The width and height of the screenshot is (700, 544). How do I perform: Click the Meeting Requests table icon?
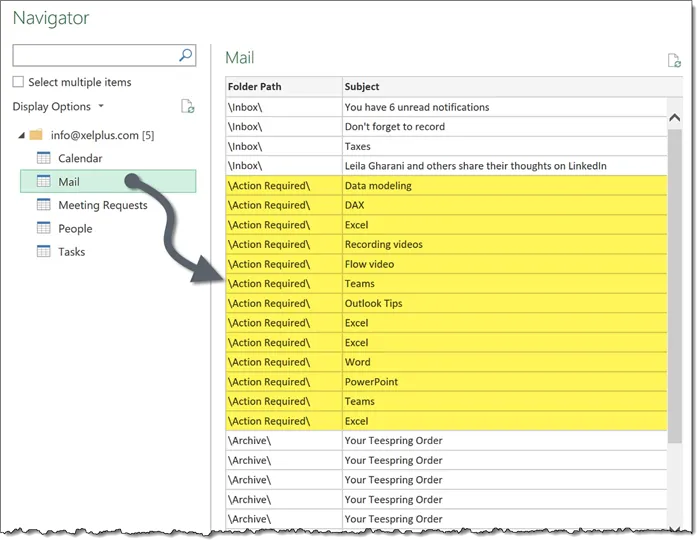point(44,205)
